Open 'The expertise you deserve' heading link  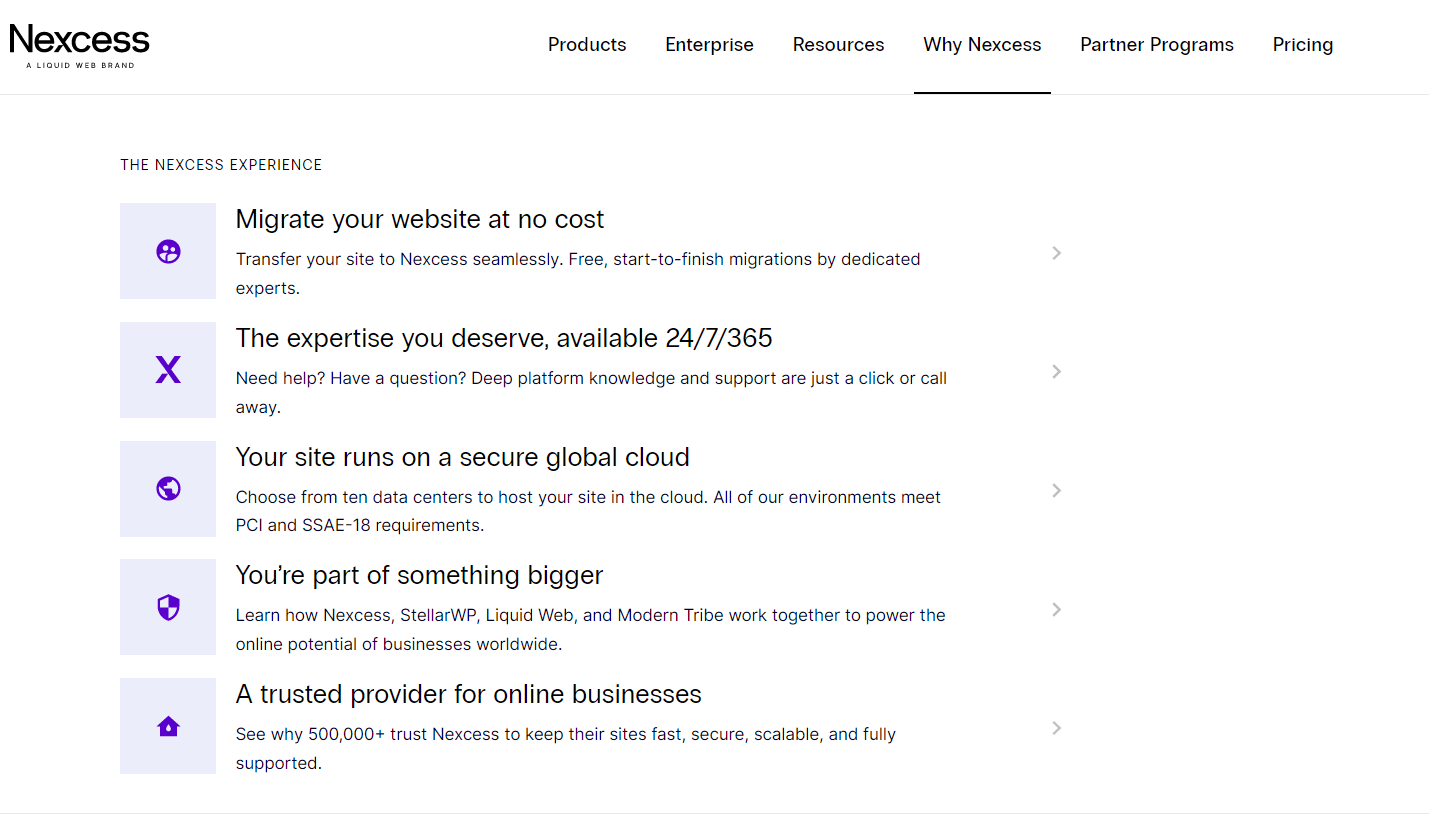coord(504,338)
